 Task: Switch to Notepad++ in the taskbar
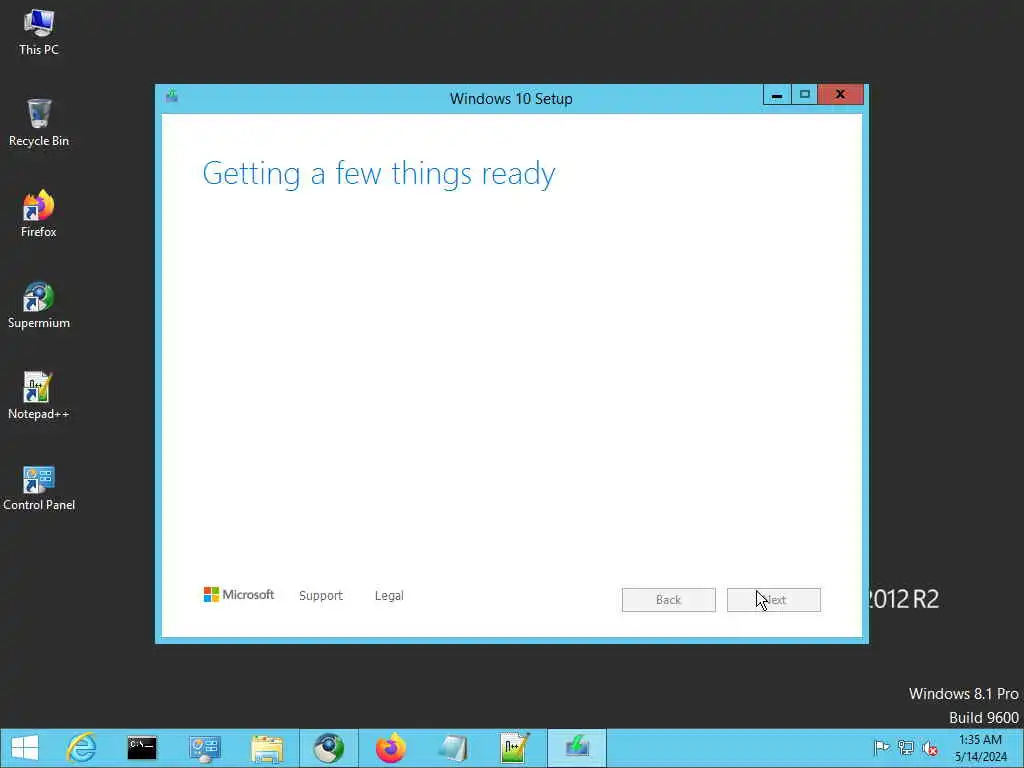tap(514, 748)
